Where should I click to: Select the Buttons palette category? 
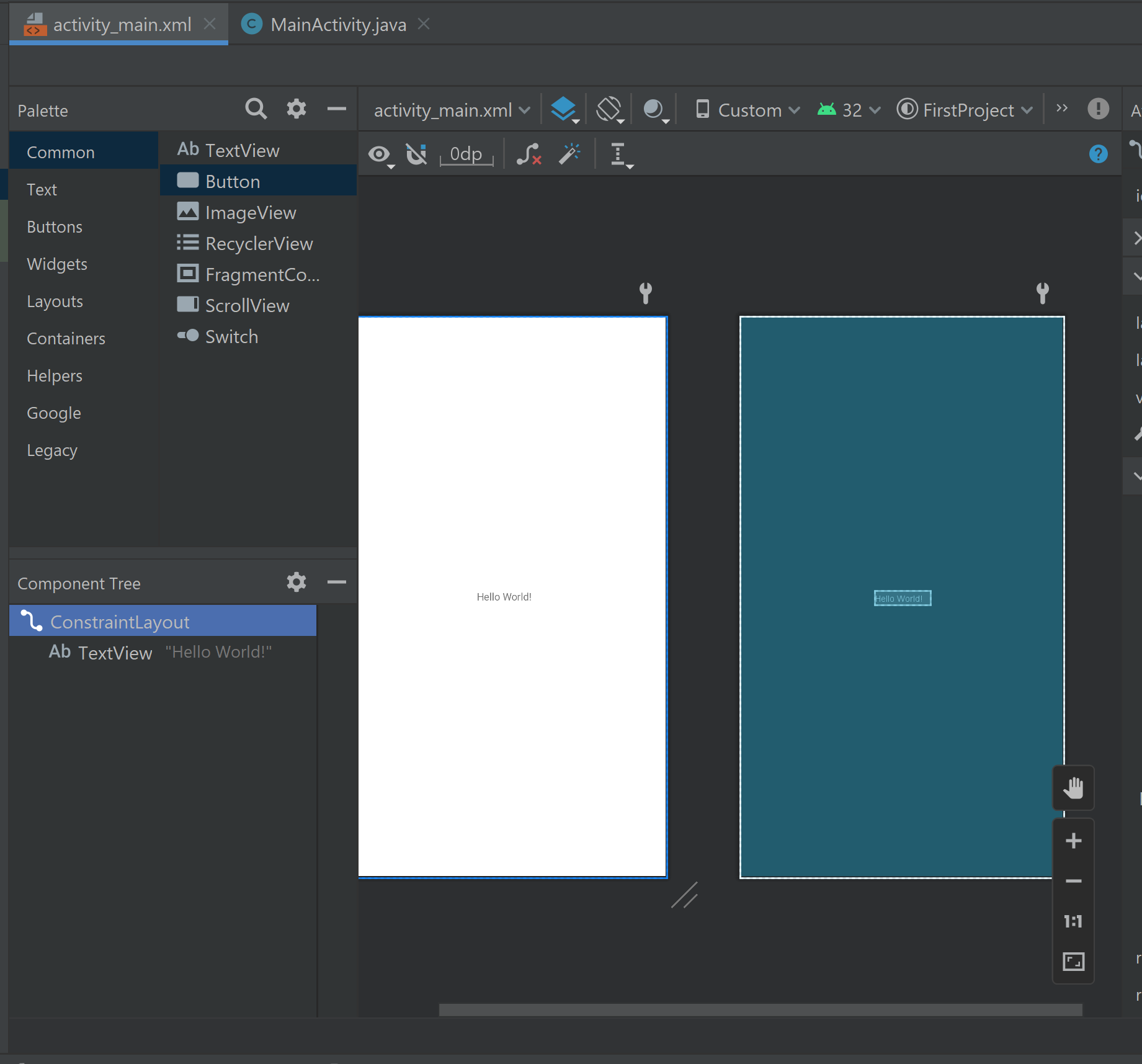pyautogui.click(x=84, y=226)
